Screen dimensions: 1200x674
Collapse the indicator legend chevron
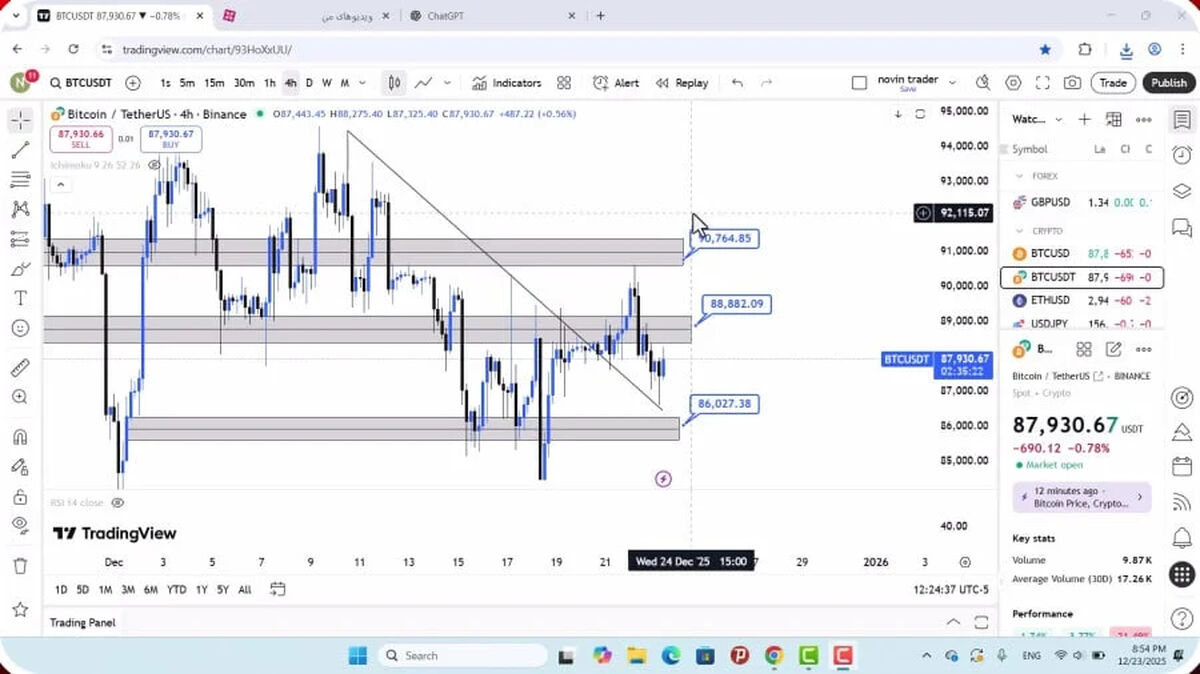59,185
